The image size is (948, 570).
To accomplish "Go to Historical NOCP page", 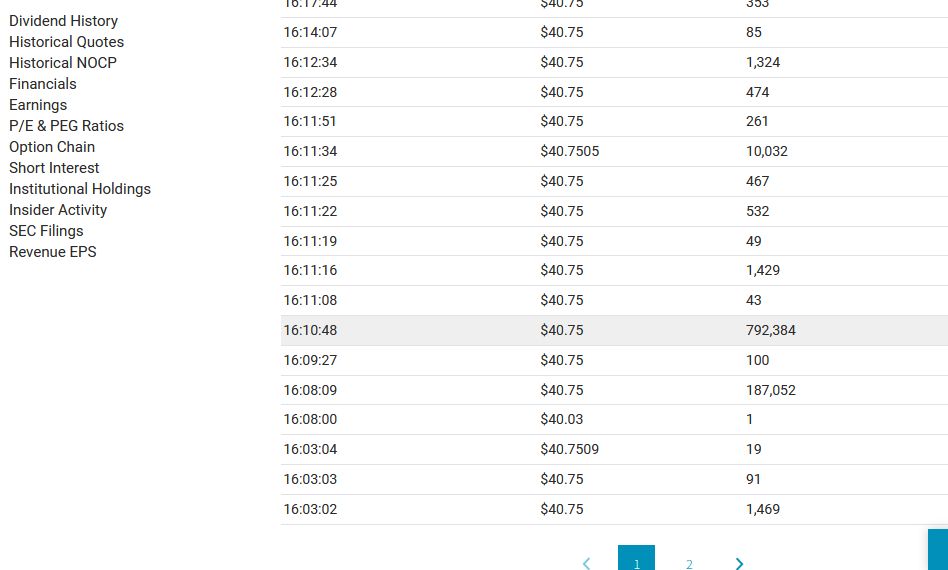I will 62,63.
